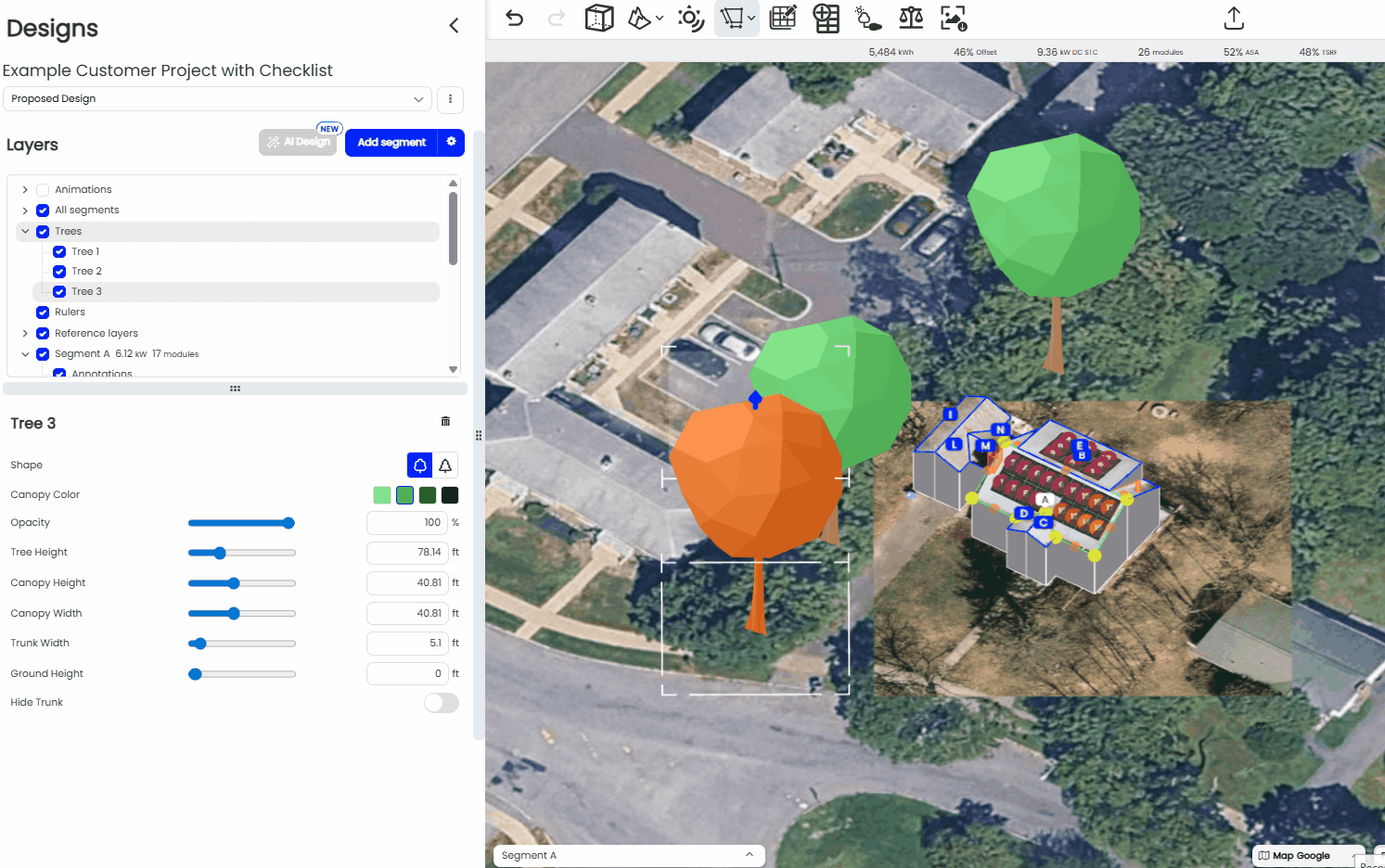1385x868 pixels.
Task: Select the round canopy shape
Action: (420, 466)
